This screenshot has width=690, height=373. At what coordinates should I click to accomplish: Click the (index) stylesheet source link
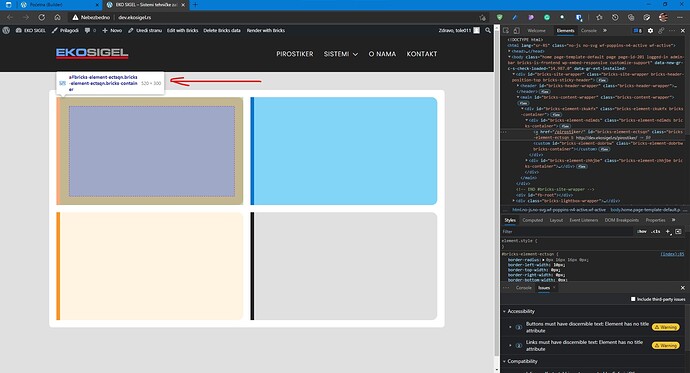point(672,254)
